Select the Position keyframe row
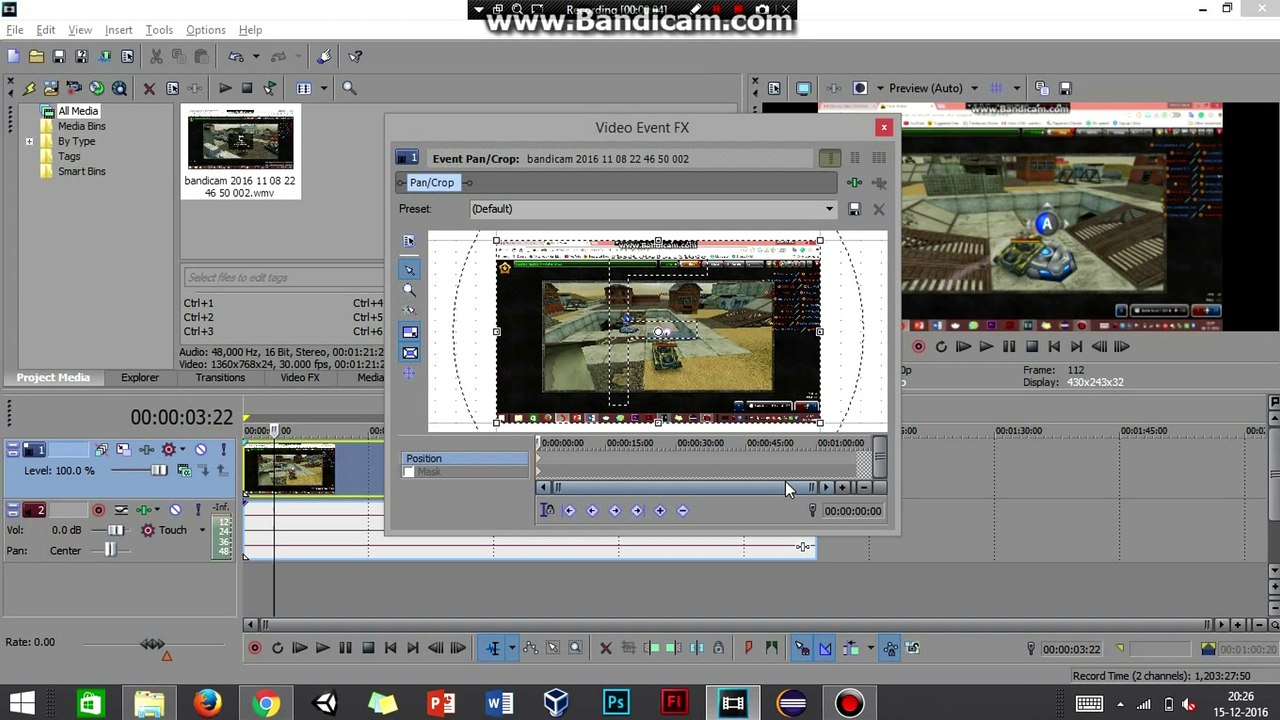 [465, 458]
